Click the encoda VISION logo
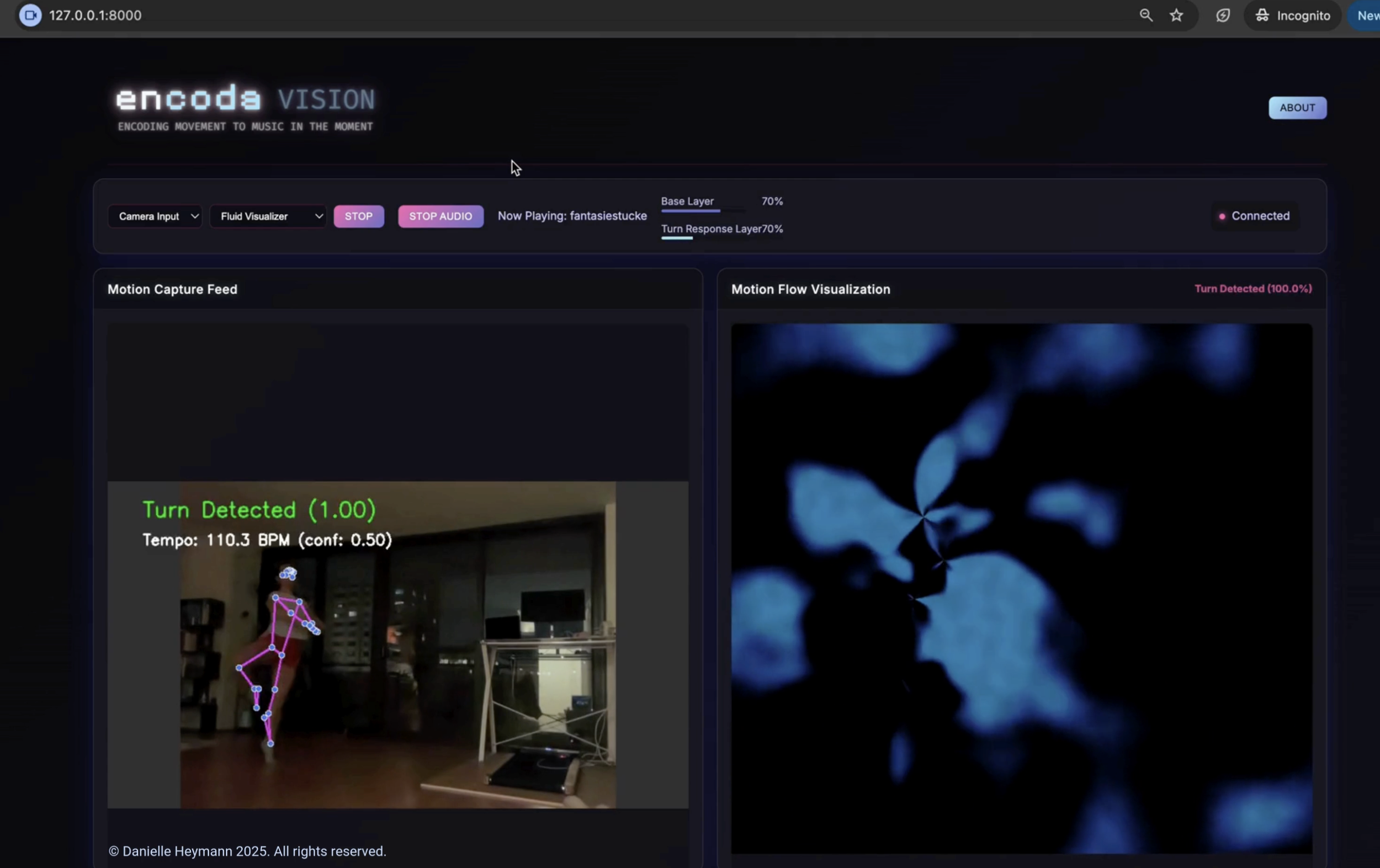 point(245,100)
